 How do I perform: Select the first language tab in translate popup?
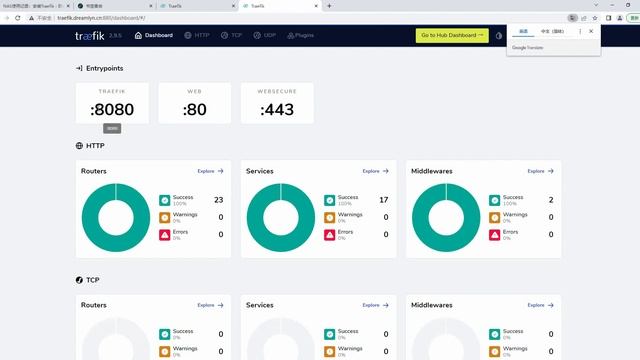pos(523,31)
